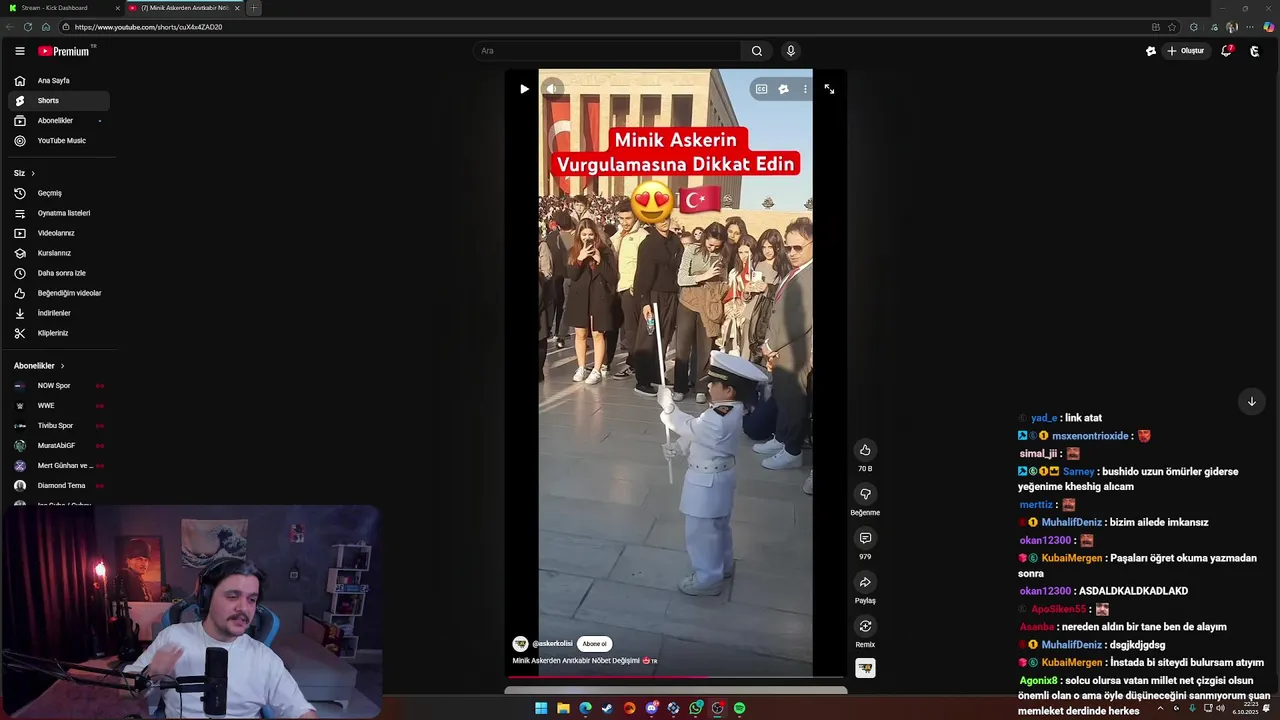Screen dimensions: 1280x720
Task: Open YouTube Music from sidebar
Action: (x=58, y=141)
